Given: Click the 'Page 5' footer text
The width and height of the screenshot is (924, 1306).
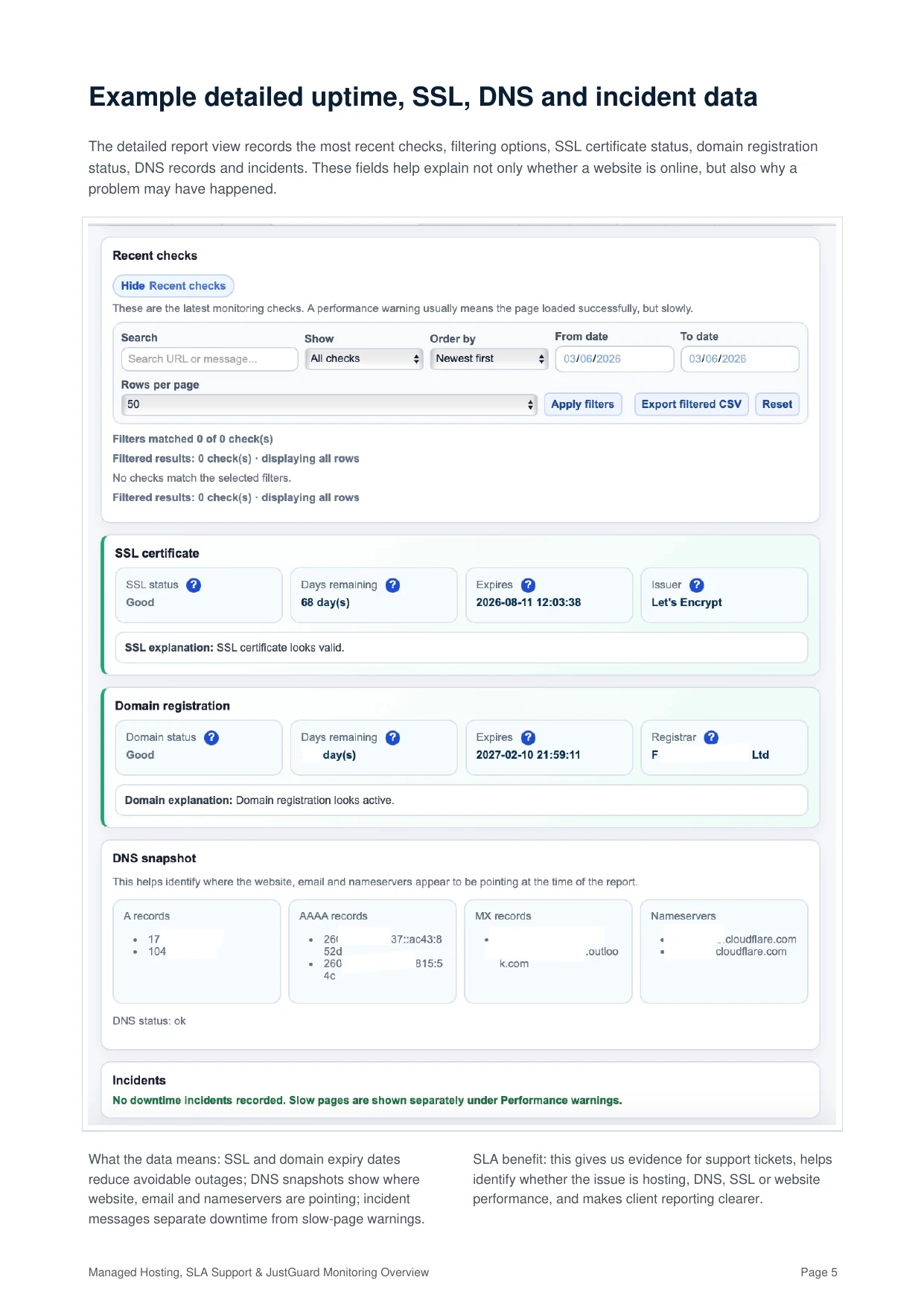Looking at the screenshot, I should [x=819, y=1272].
